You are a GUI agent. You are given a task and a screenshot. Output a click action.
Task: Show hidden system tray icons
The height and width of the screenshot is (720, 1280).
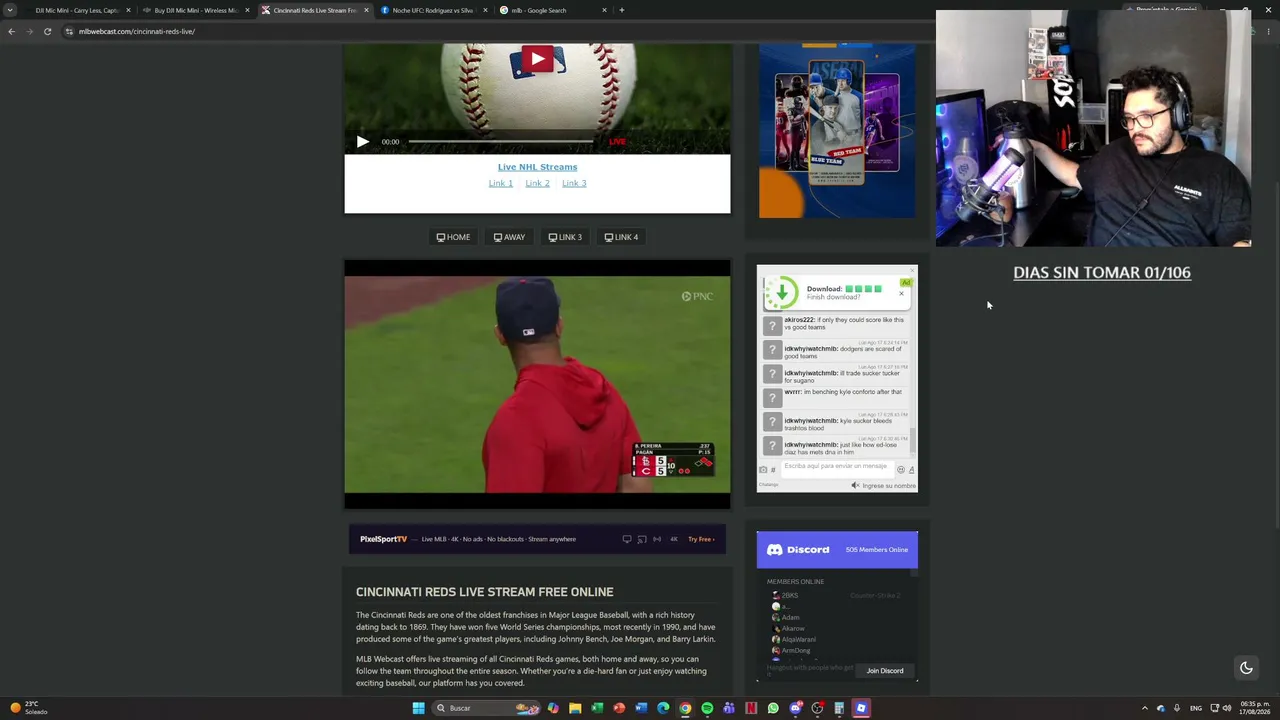pyautogui.click(x=1145, y=708)
